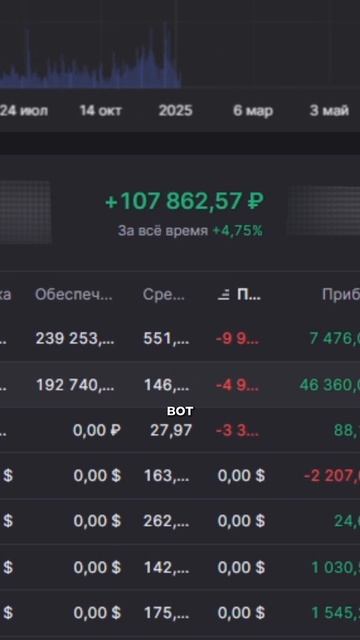Select the row with 239 253 collateral
360x640 pixels.
point(180,339)
